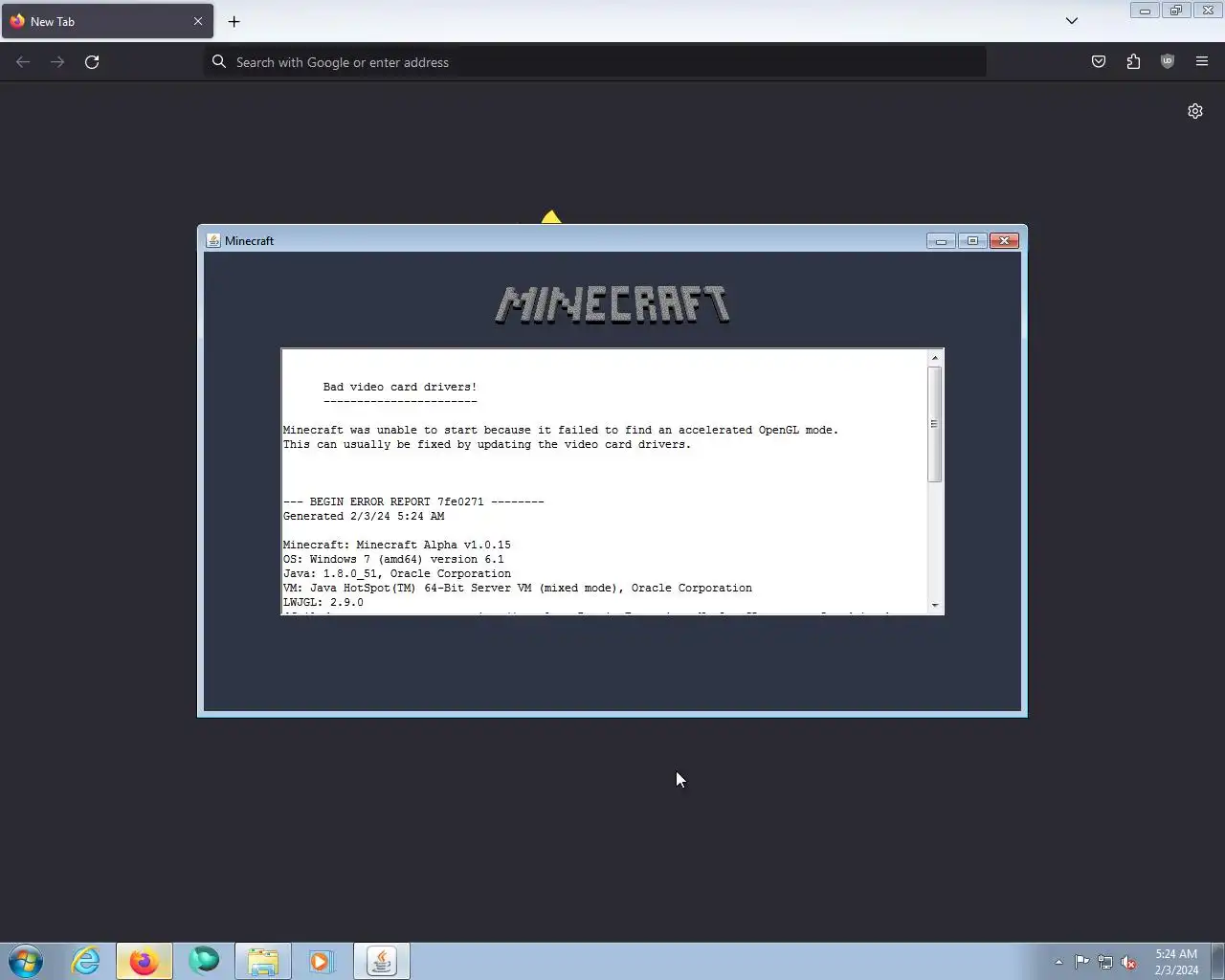This screenshot has width=1225, height=980.
Task: Click 'Java: 1.8.0_51, Oracle Corporation' line
Action: point(397,574)
